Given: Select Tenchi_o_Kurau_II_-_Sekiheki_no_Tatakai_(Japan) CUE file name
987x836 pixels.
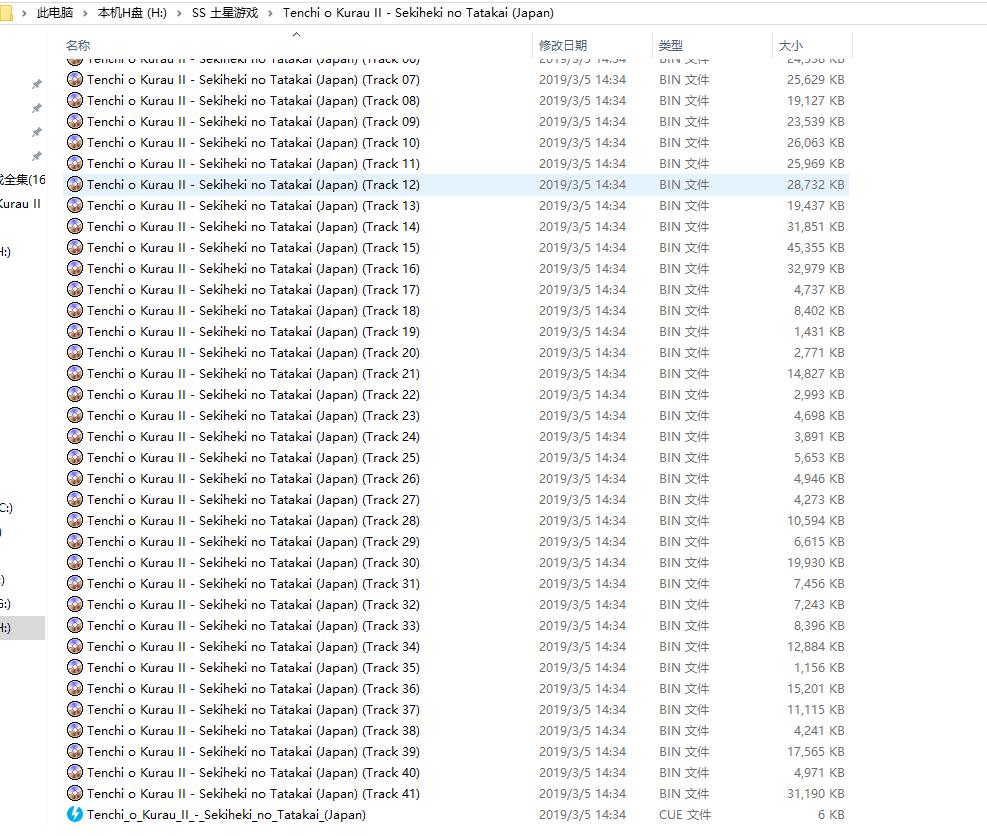Looking at the screenshot, I should click(x=226, y=814).
